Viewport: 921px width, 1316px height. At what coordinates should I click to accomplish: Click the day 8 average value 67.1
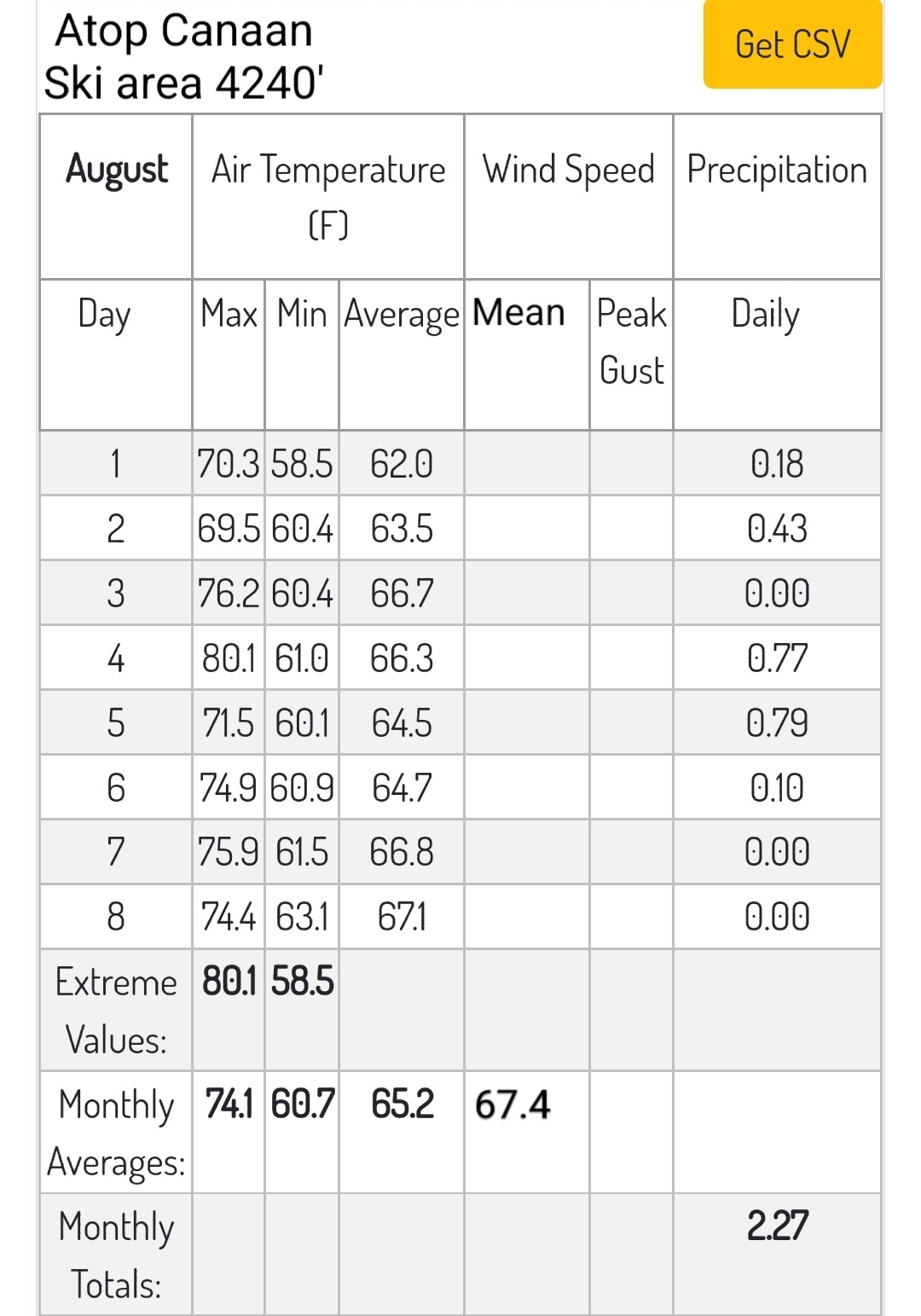[402, 917]
